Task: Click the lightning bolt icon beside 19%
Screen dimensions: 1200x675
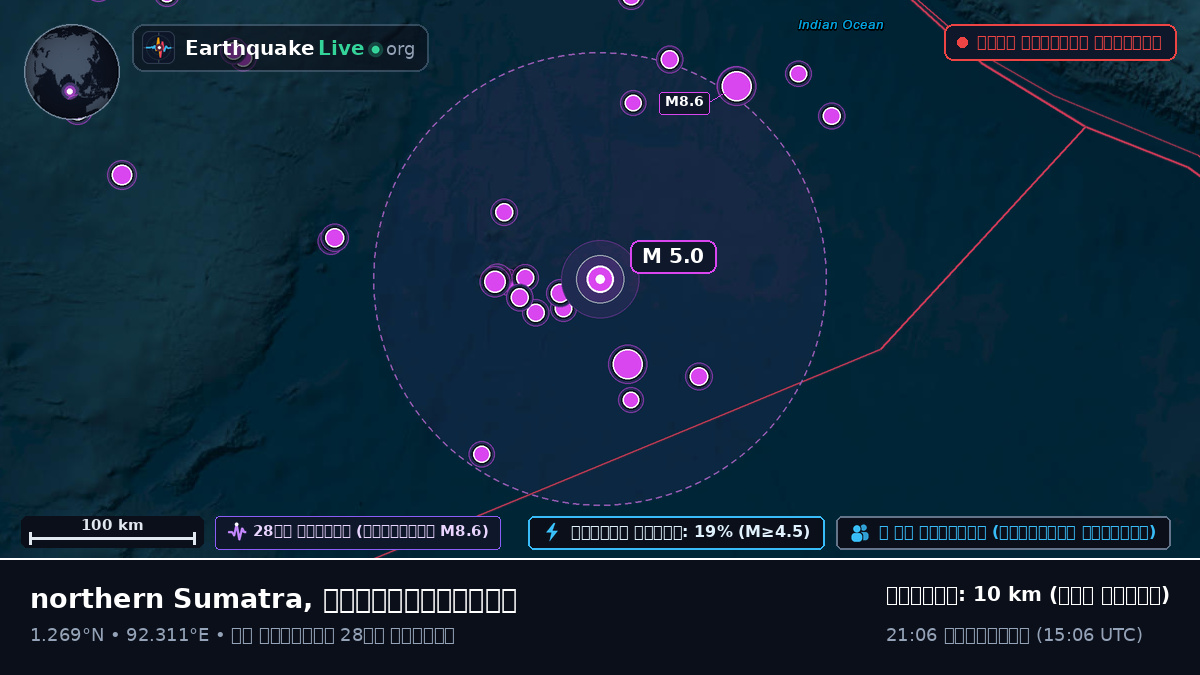Action: pos(551,532)
